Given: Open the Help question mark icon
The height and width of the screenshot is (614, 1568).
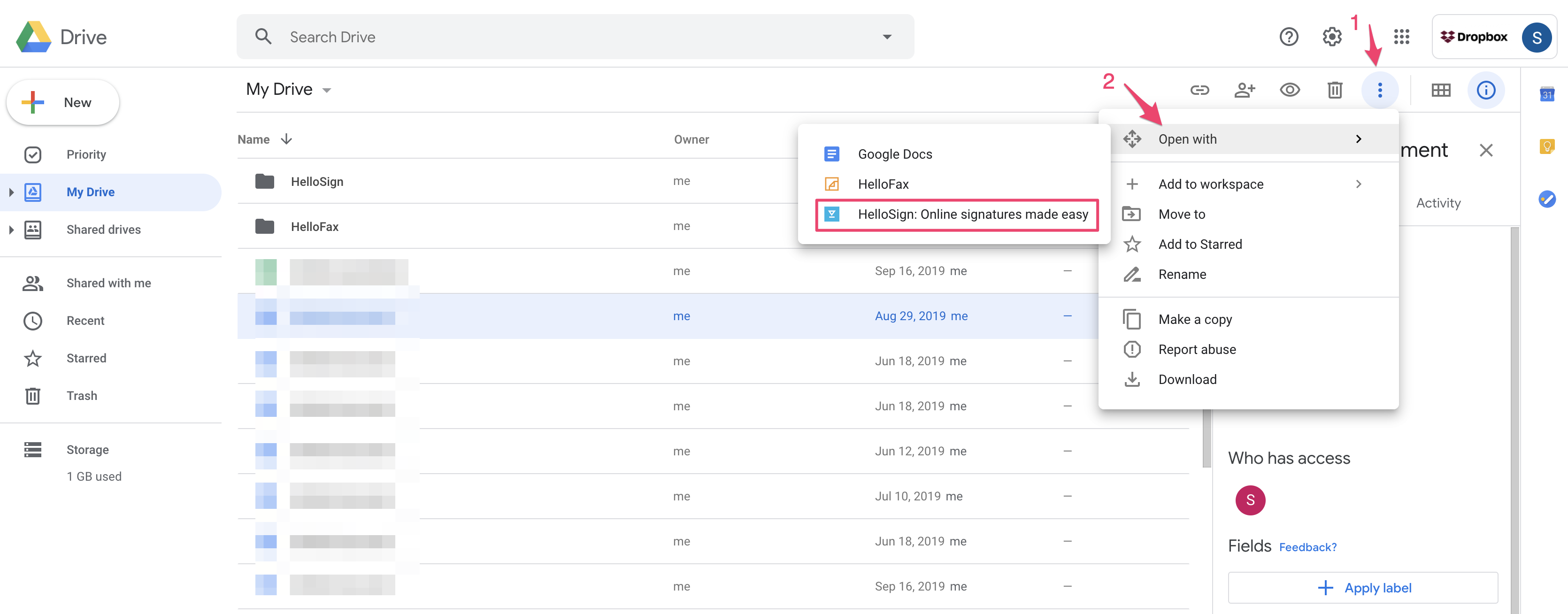Looking at the screenshot, I should 1289,37.
